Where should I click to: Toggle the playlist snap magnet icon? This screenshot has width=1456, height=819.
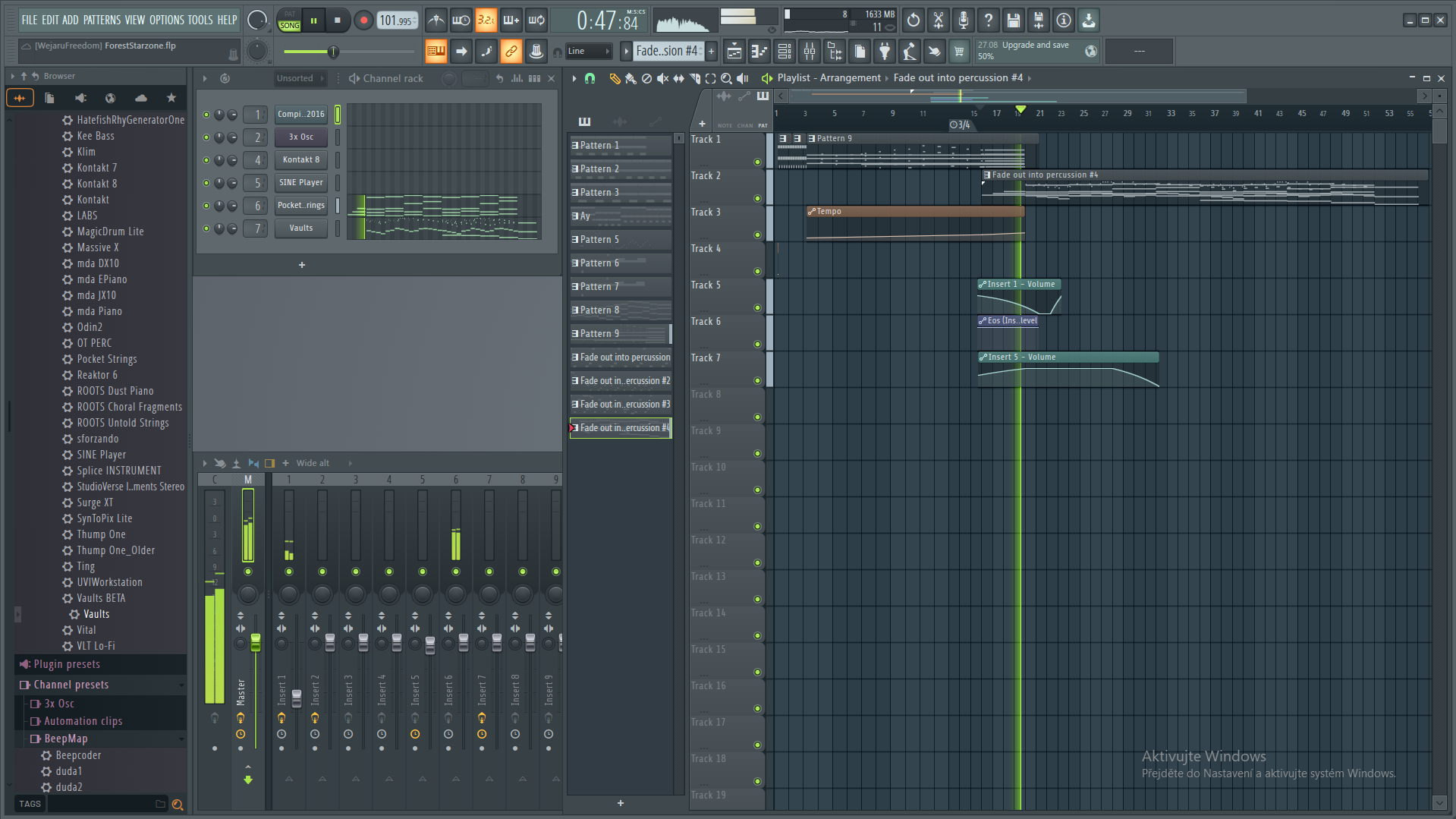tap(590, 78)
